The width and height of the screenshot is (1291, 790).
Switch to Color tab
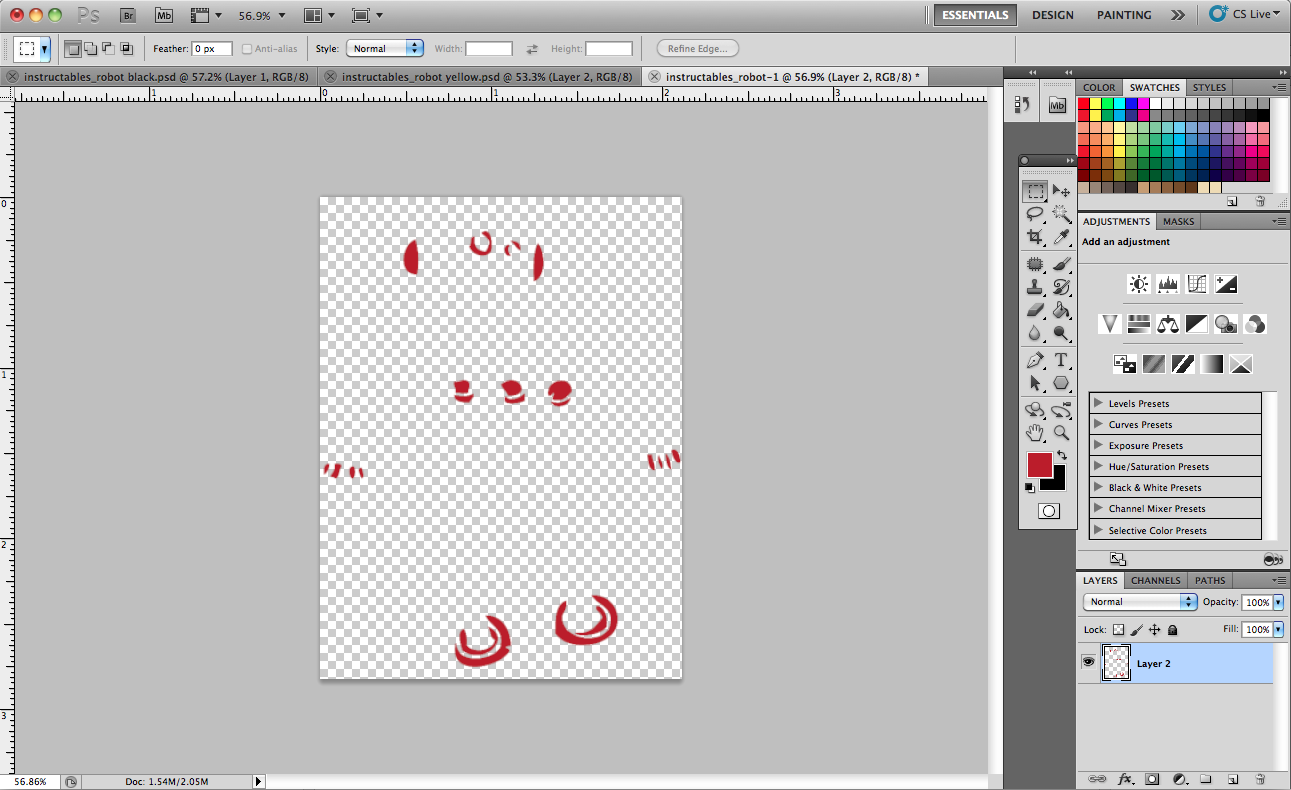(x=1099, y=87)
